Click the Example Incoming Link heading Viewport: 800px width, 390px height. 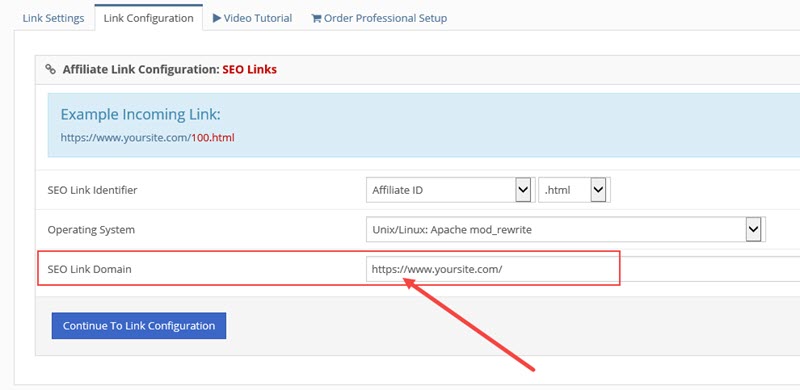pos(140,114)
